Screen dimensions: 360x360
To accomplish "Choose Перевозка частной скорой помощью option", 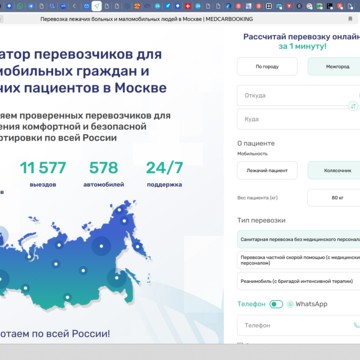I will 299,260.
